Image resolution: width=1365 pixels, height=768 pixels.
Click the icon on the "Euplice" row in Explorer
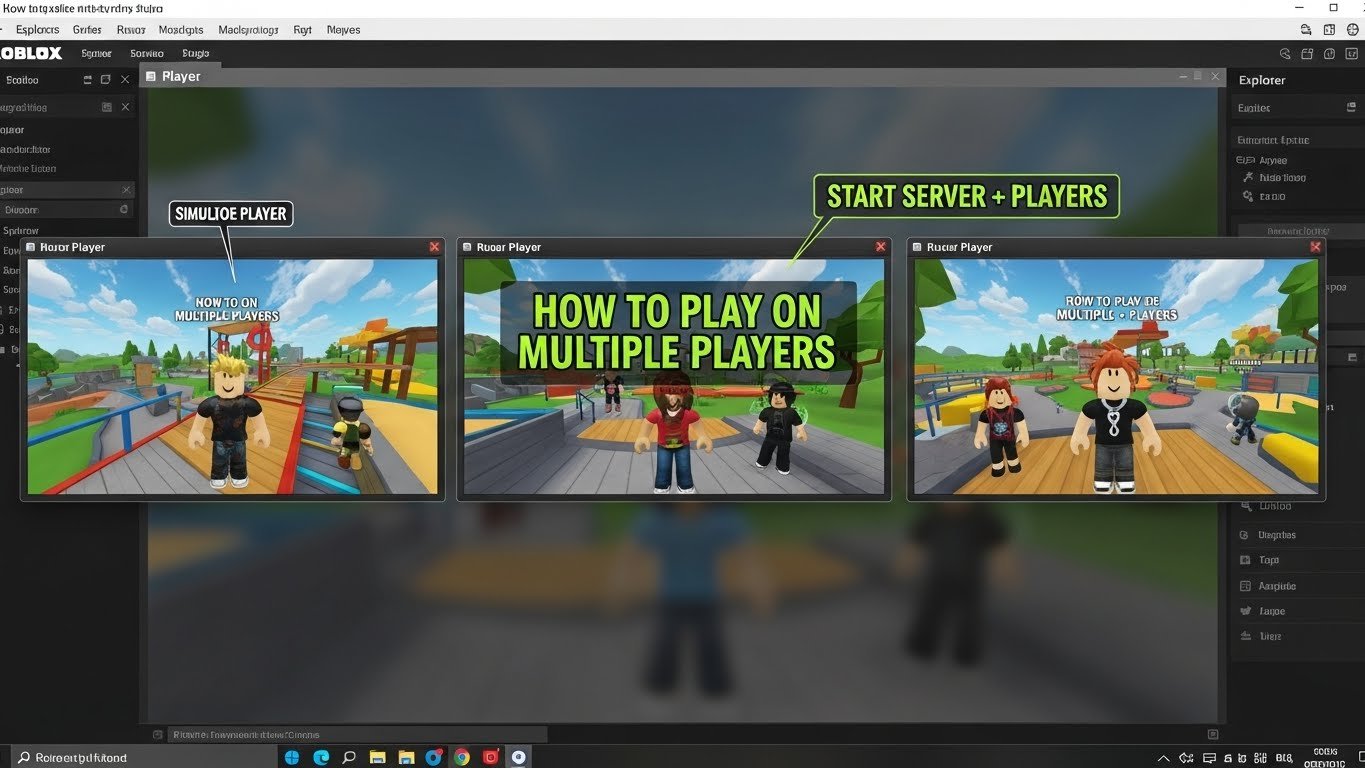click(x=1352, y=107)
